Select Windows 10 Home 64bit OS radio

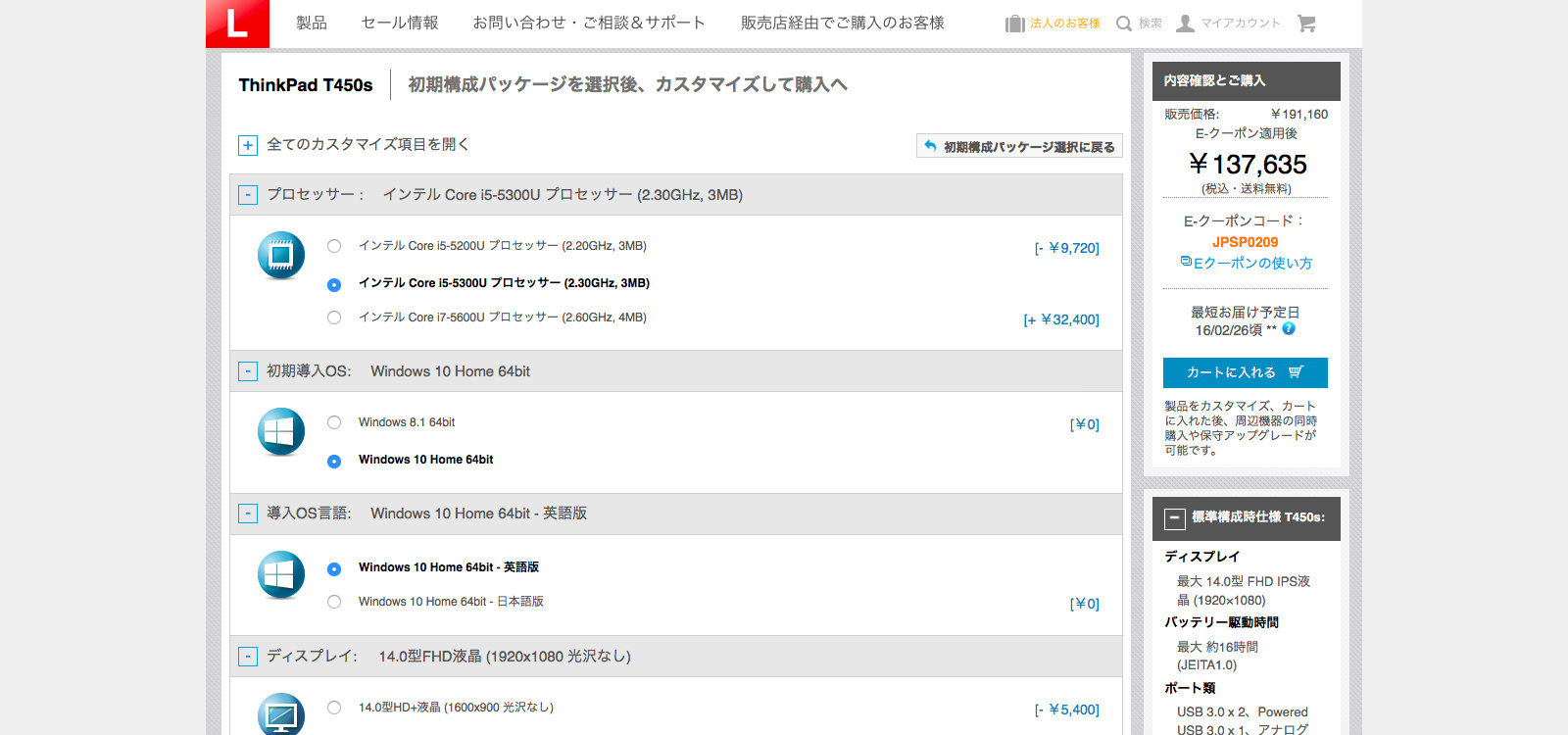click(x=334, y=461)
